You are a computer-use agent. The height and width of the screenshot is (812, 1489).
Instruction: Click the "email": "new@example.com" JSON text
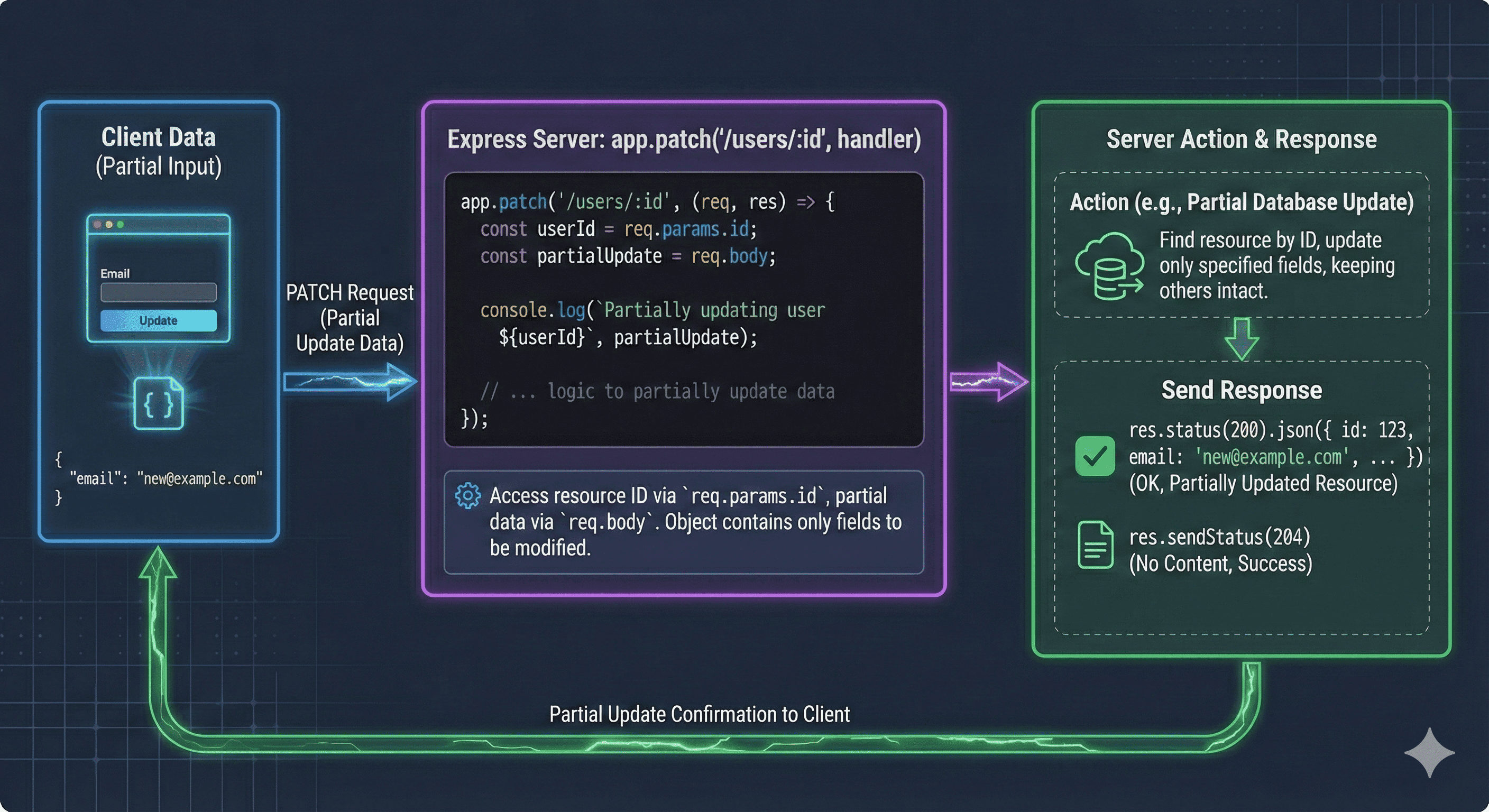tap(166, 478)
